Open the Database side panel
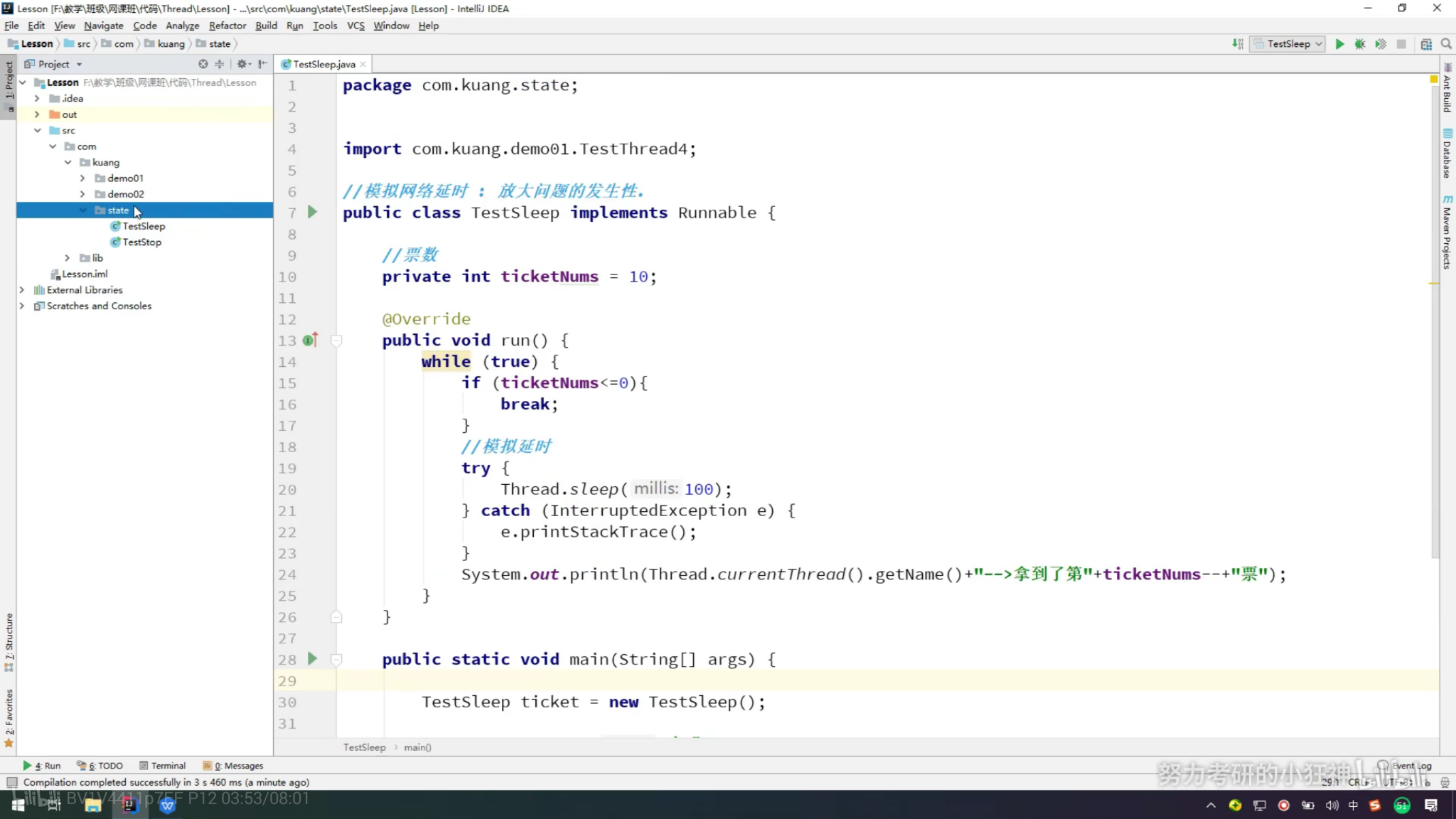Screen dimensions: 1456x819 coord(1447,154)
